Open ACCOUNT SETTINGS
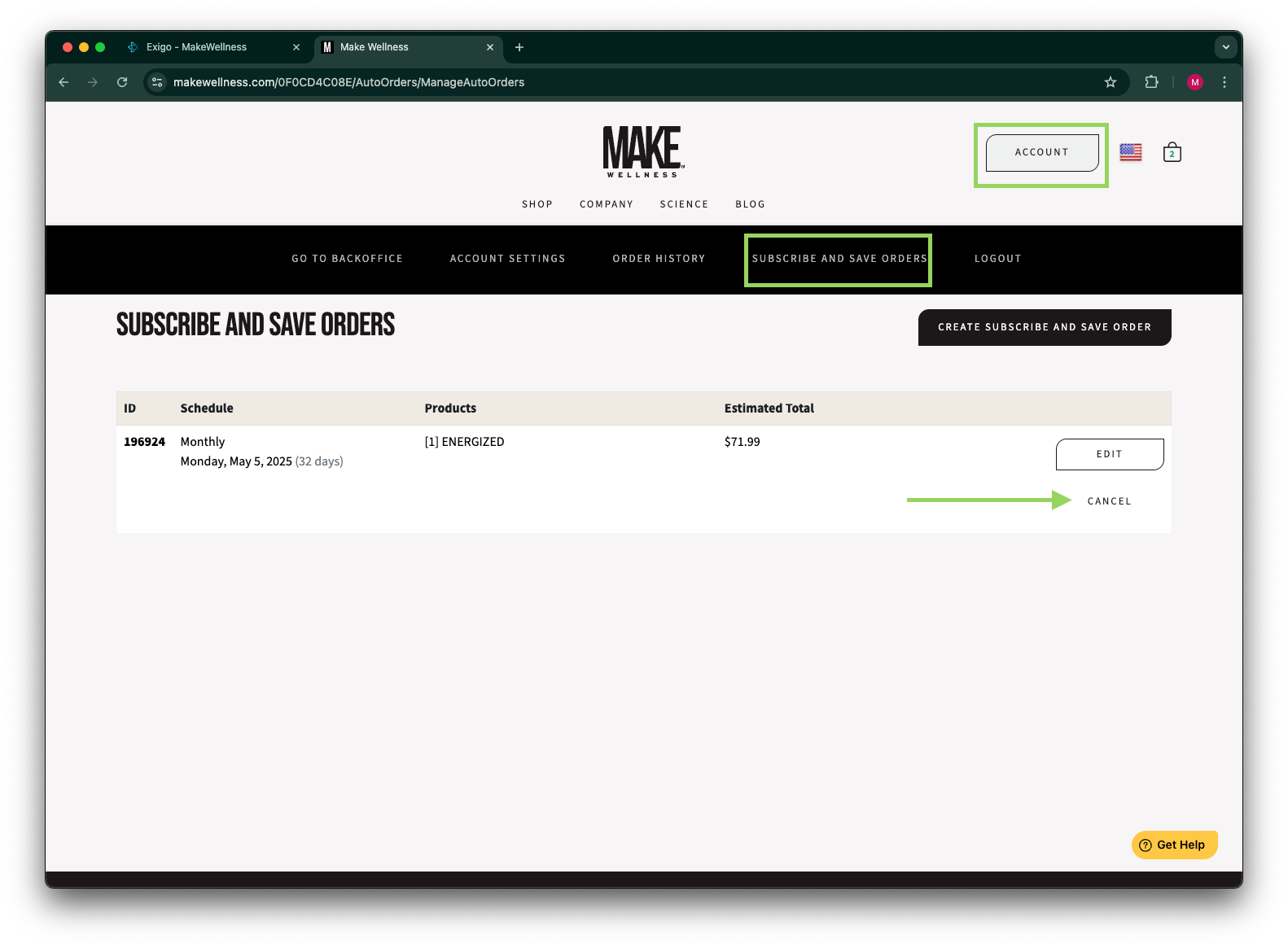Screen dimensions: 1288x948 click(x=507, y=259)
